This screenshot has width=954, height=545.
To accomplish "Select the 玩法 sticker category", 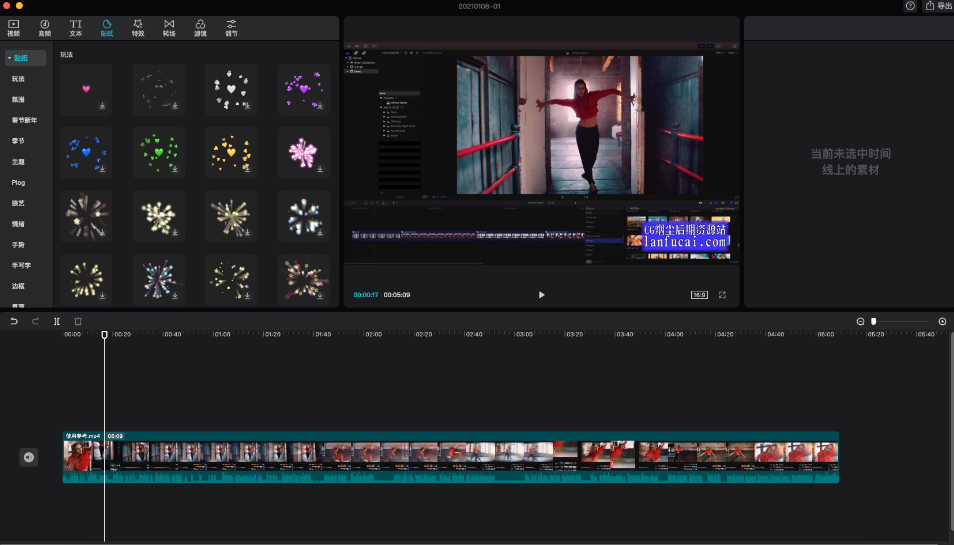I will tap(18, 79).
